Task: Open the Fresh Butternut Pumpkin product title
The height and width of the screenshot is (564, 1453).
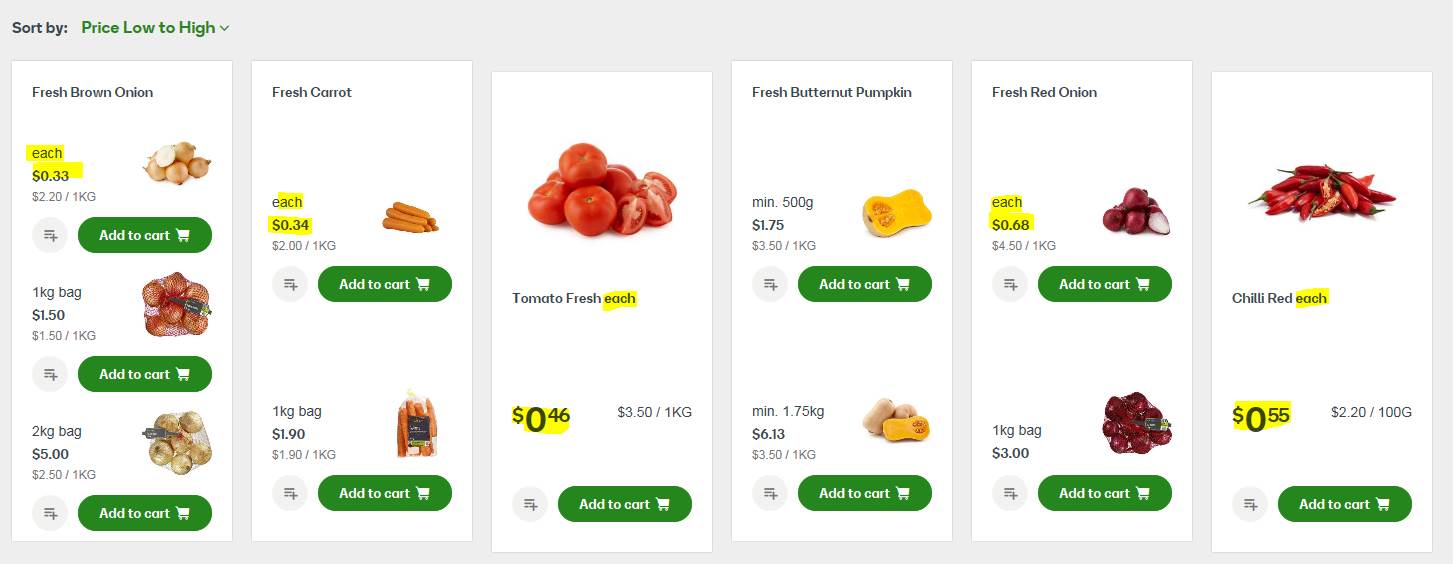Action: [x=832, y=92]
